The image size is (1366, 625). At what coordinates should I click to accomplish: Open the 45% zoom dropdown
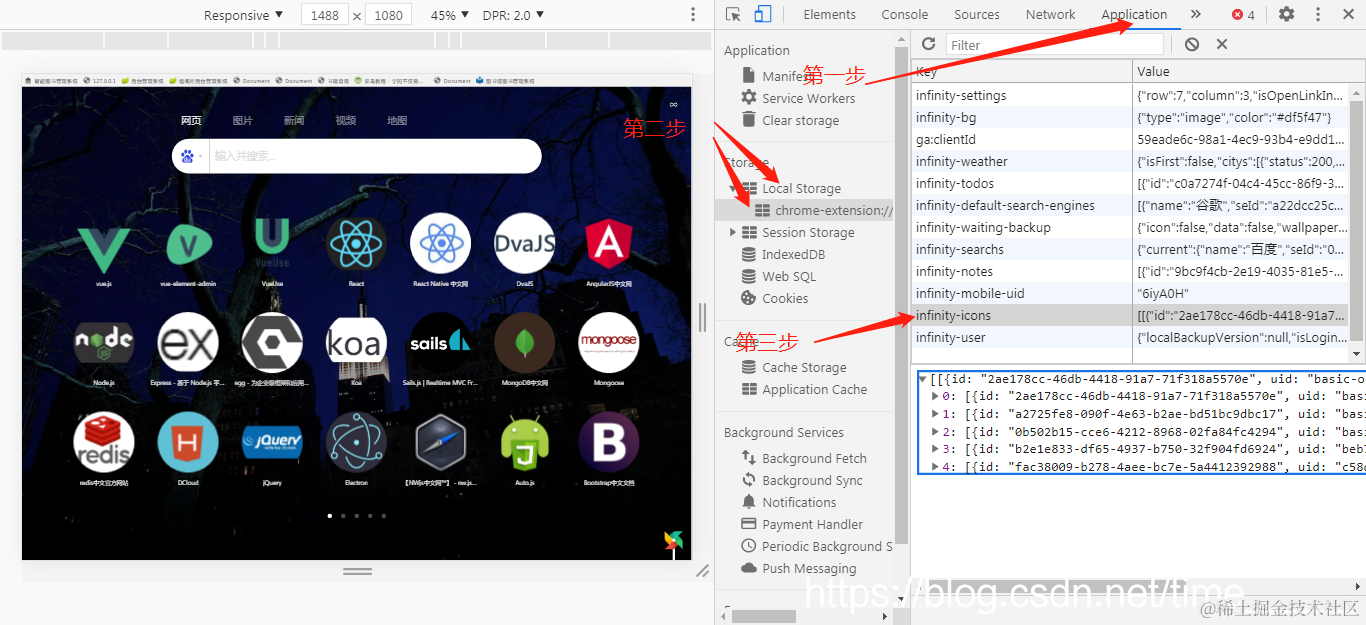pos(450,15)
